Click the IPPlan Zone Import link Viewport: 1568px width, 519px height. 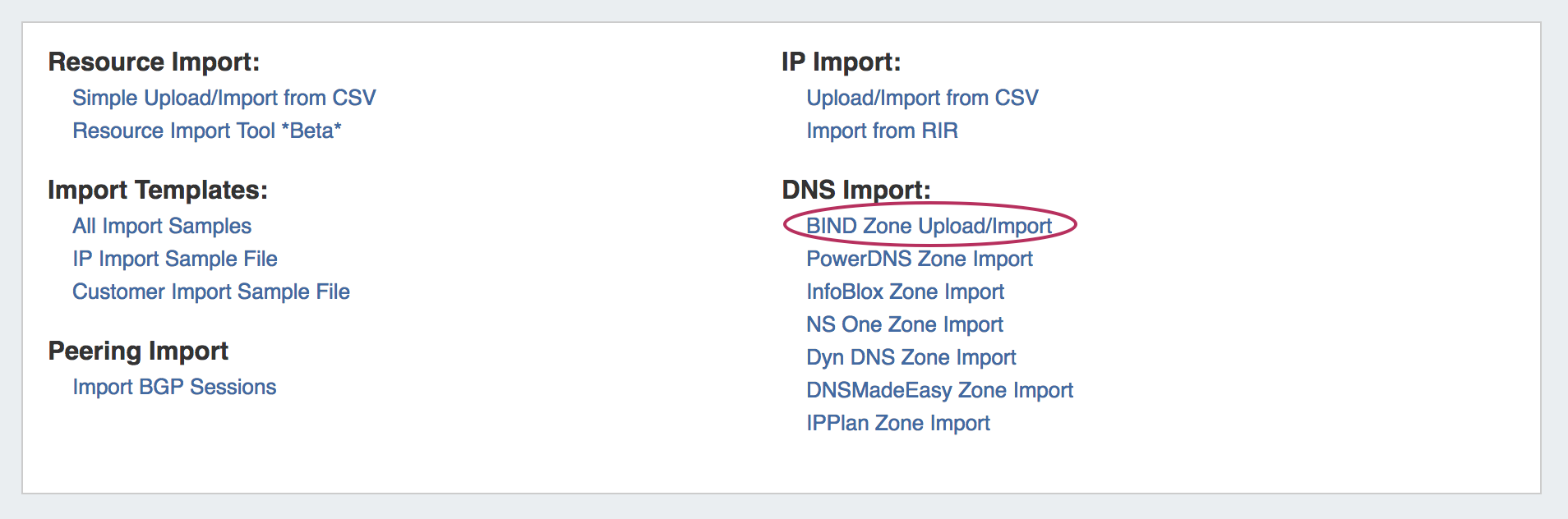(x=897, y=423)
